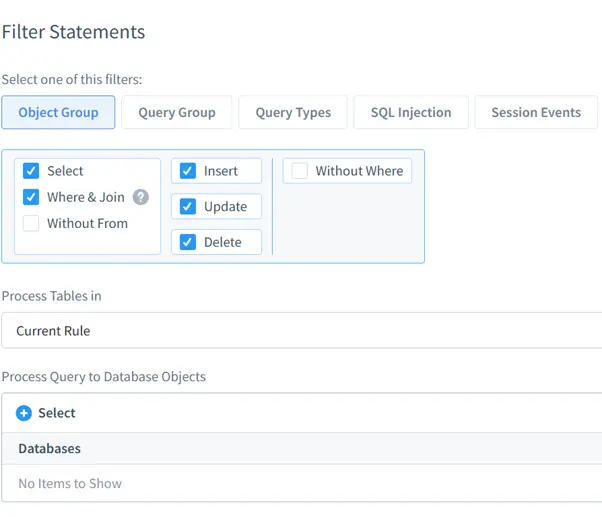Click the Filter Statements heading
Image resolution: width=602 pixels, height=517 pixels.
coord(74,32)
